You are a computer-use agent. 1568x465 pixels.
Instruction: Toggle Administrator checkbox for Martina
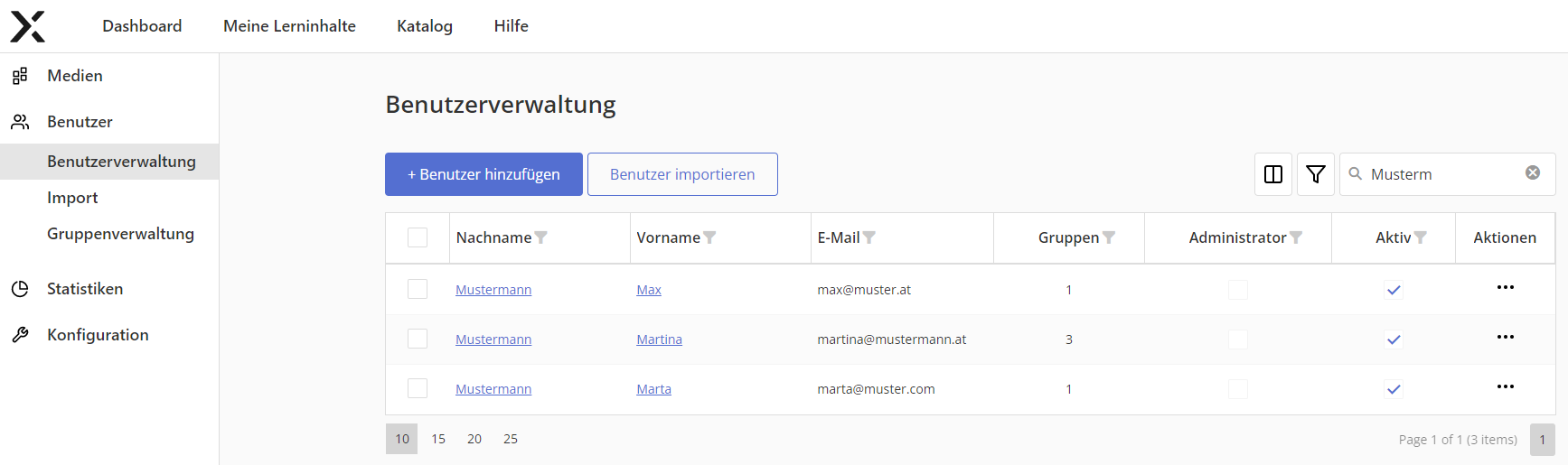point(1238,339)
